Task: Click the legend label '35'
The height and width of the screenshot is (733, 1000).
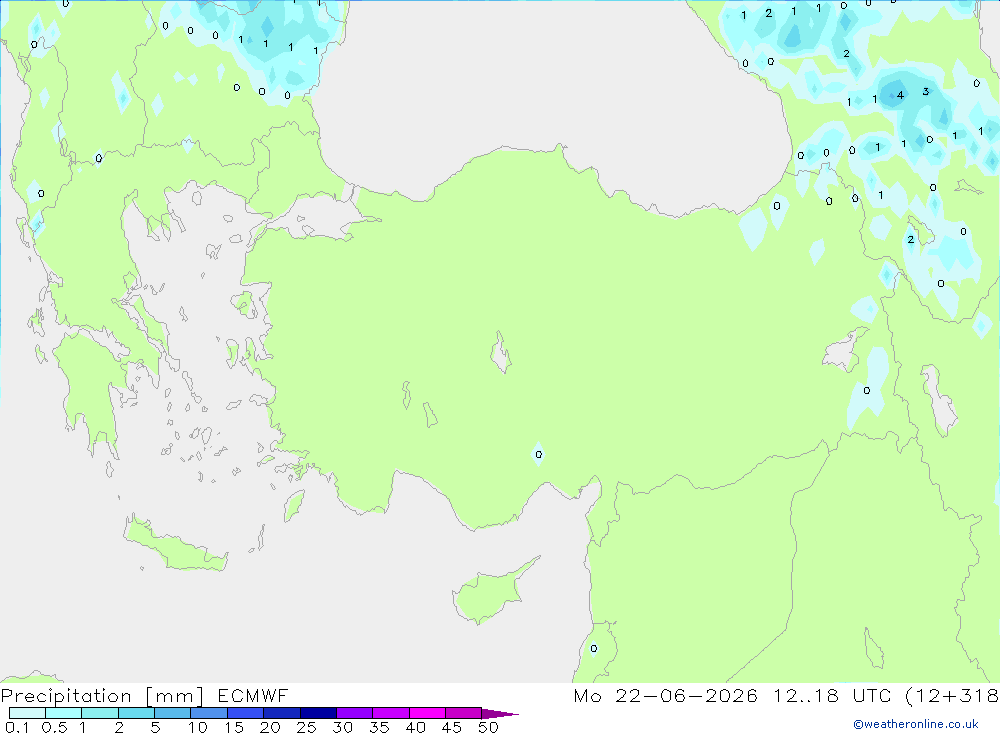Action: click(379, 727)
